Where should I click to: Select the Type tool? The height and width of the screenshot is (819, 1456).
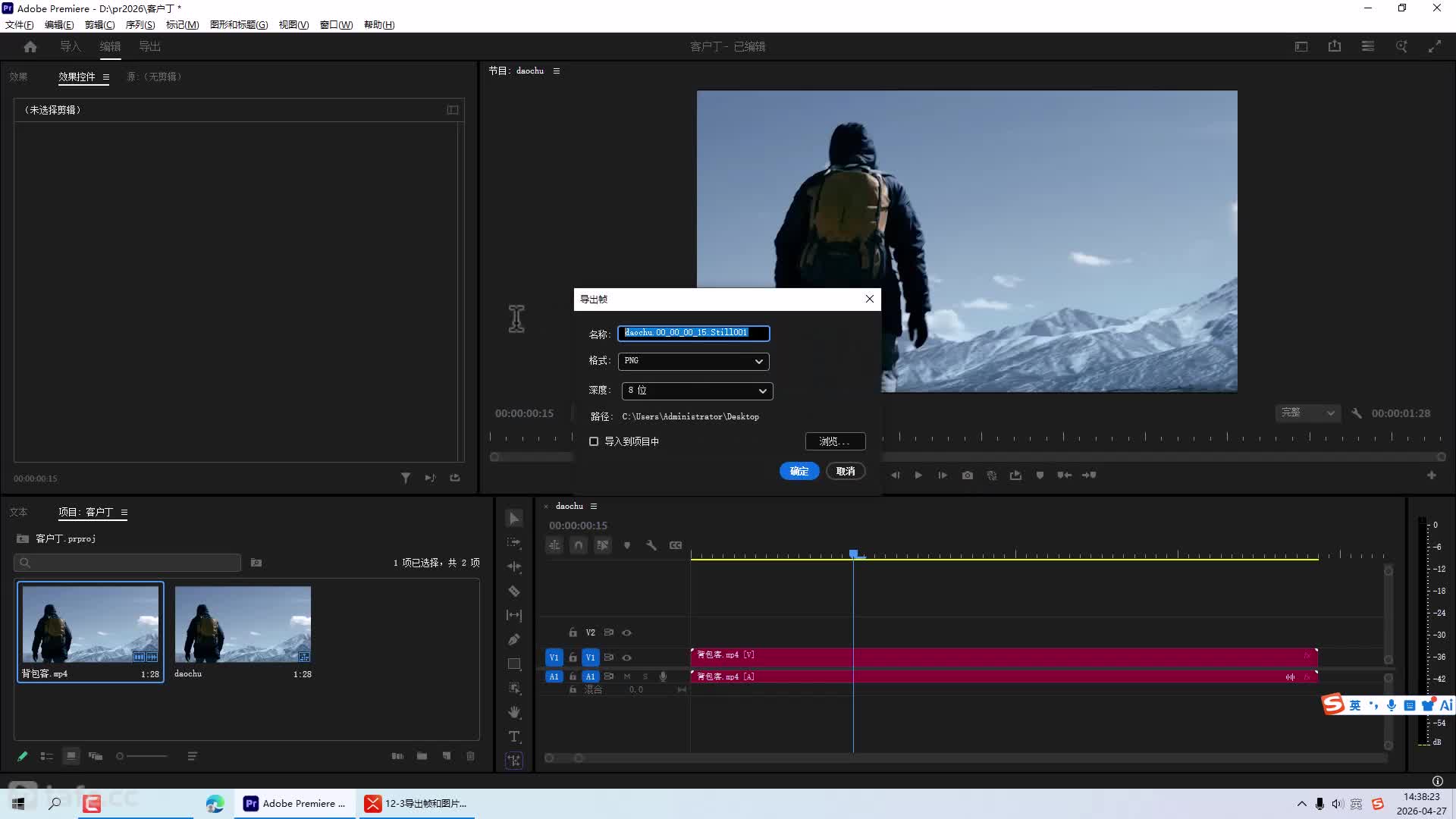click(x=514, y=737)
